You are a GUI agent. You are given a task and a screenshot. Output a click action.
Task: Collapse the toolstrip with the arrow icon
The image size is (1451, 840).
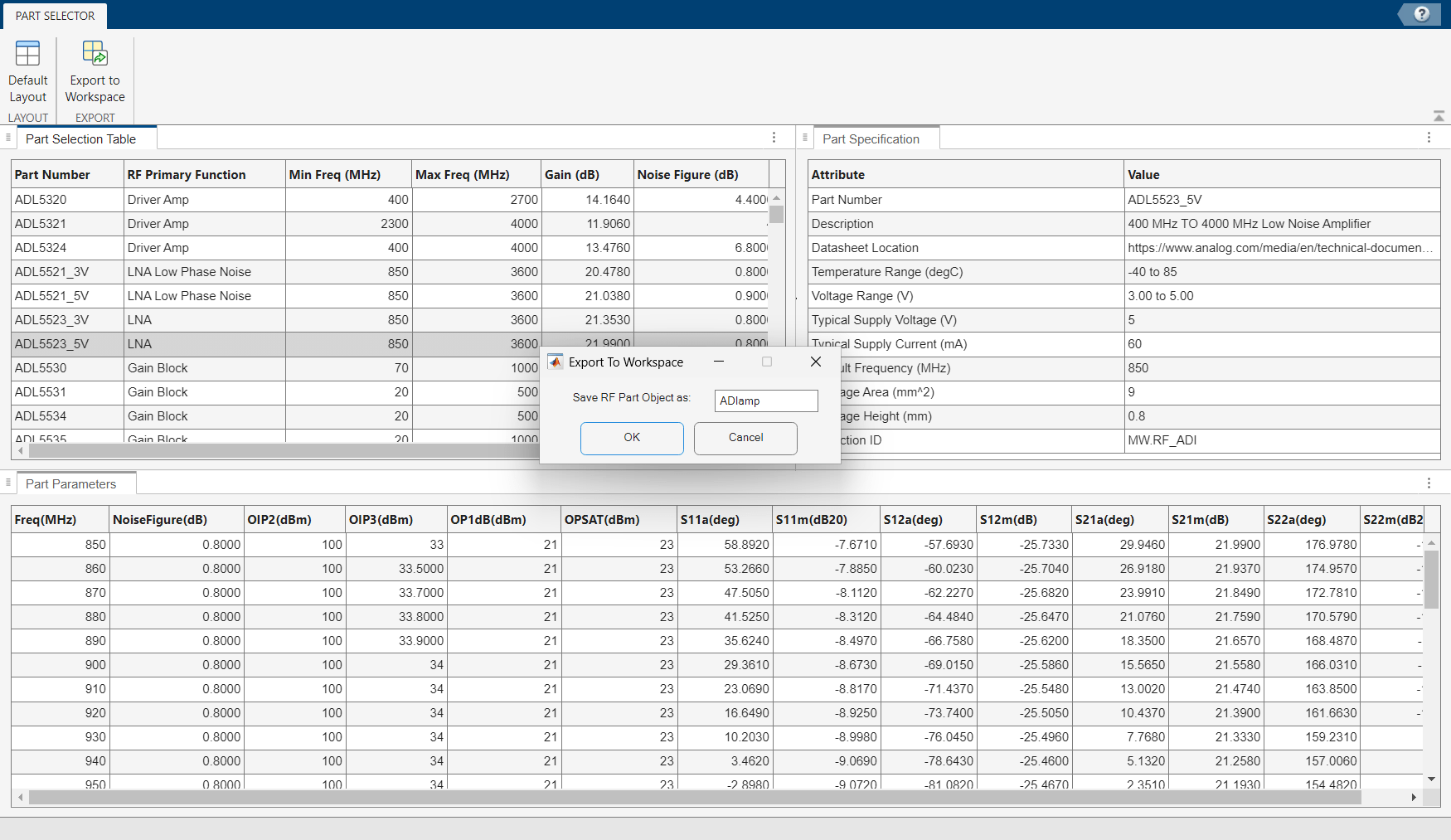pyautogui.click(x=1439, y=116)
